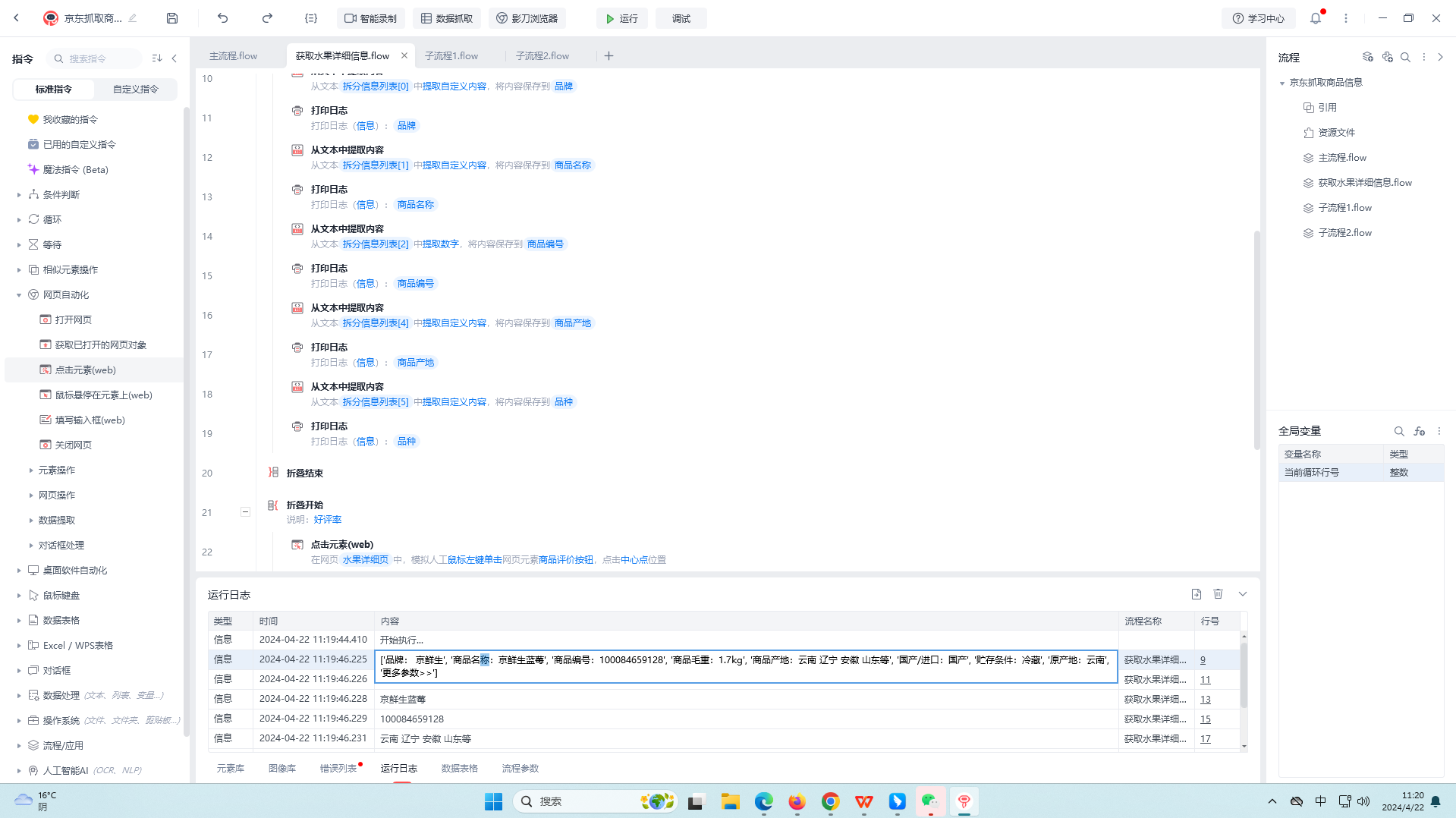The image size is (1456, 818).
Task: Click the 运行 button
Action: click(x=621, y=18)
